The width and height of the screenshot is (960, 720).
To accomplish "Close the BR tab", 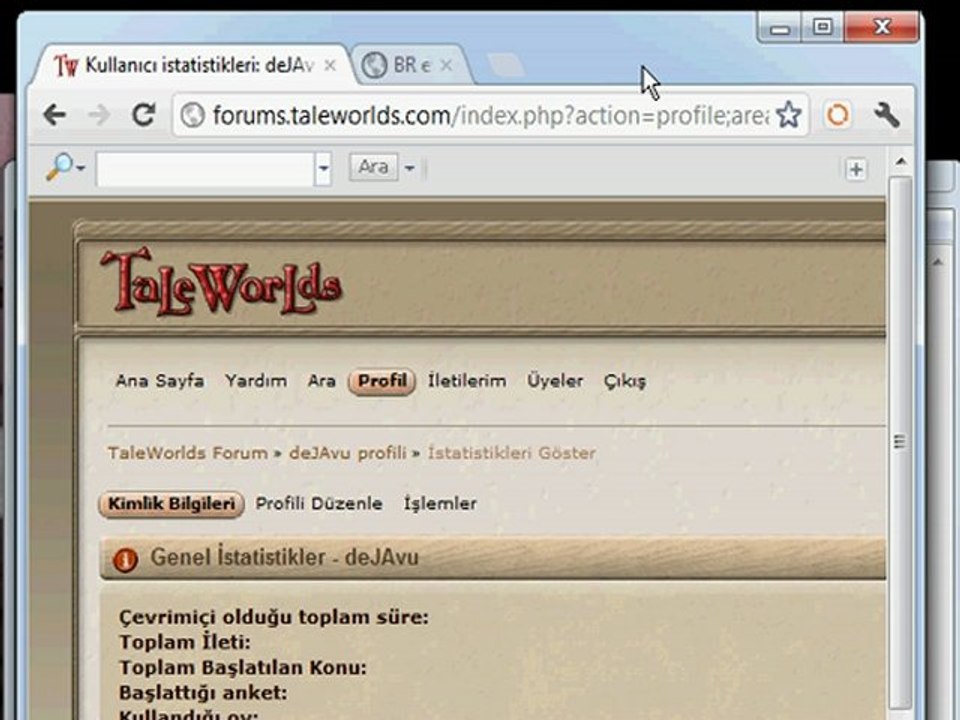I will coord(447,65).
